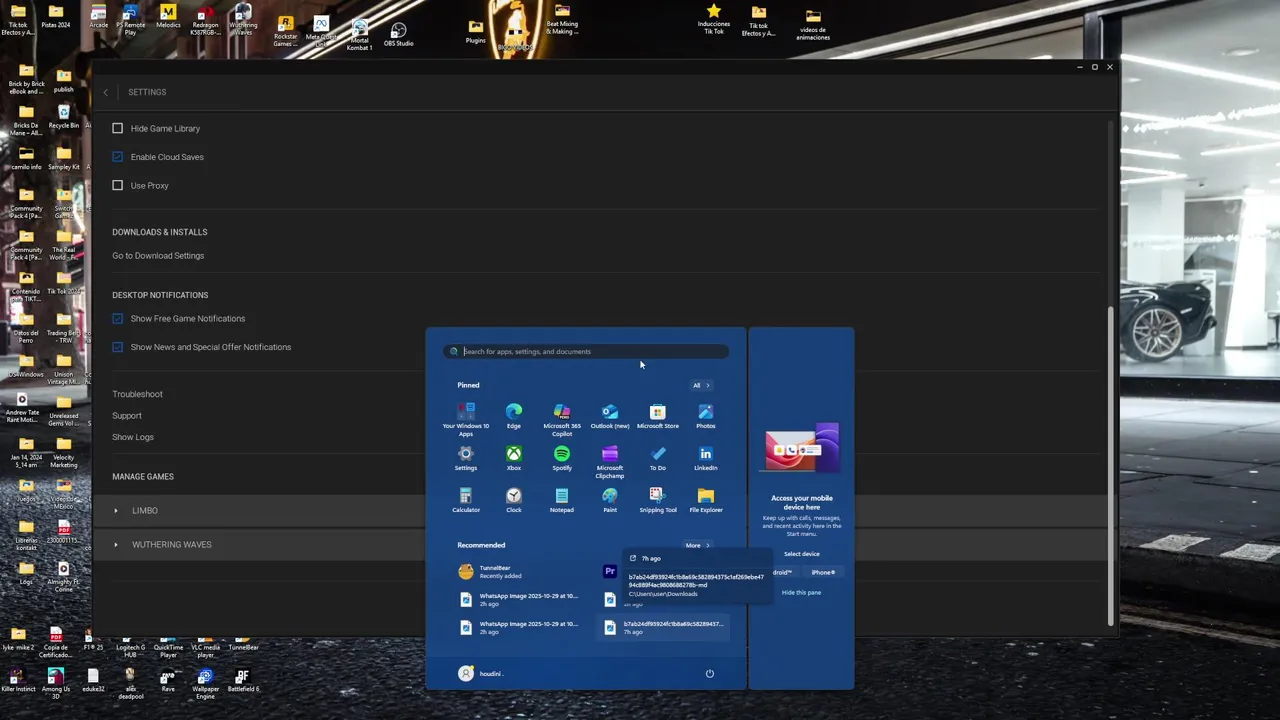Viewport: 1280px width, 720px height.
Task: Select the Arcade desktop icon
Action: [98, 17]
